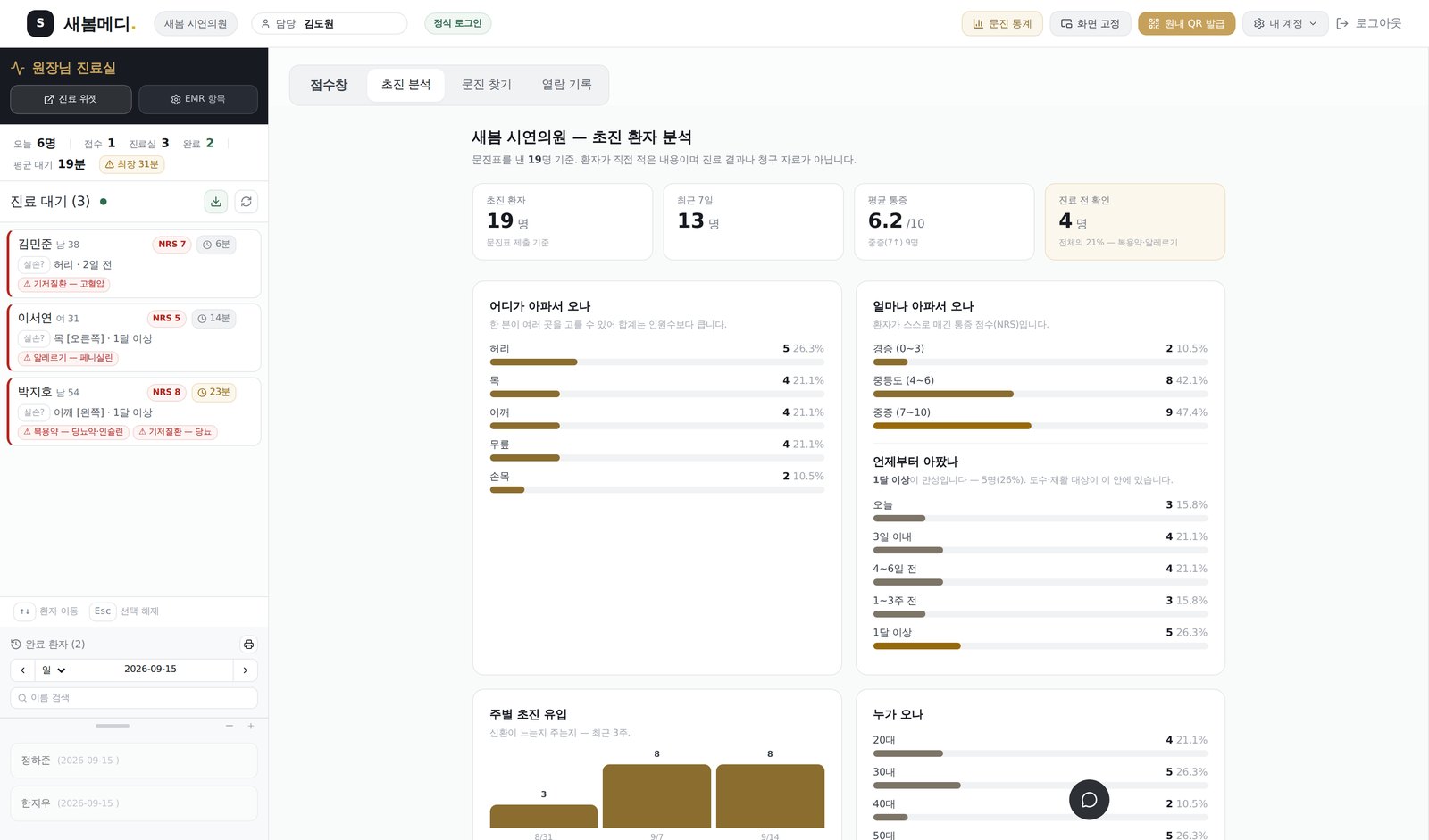The height and width of the screenshot is (840, 1429).
Task: Click the 진료 전 확인 4명 card
Action: tap(1135, 222)
